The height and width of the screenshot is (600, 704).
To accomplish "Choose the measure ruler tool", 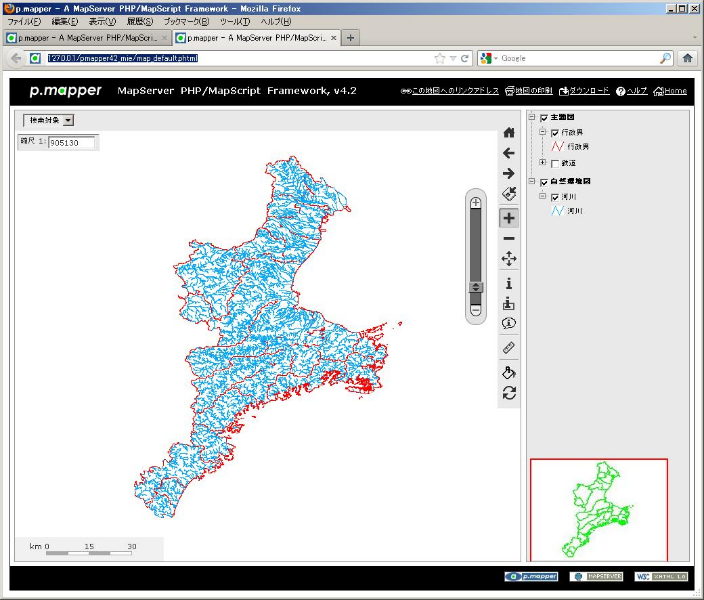I will click(x=509, y=348).
